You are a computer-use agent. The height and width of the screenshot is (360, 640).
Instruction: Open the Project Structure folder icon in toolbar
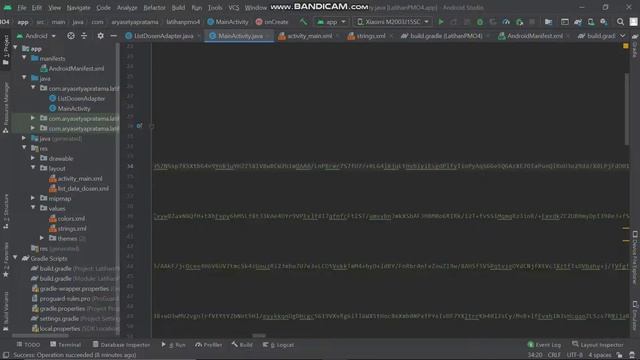(x=548, y=22)
